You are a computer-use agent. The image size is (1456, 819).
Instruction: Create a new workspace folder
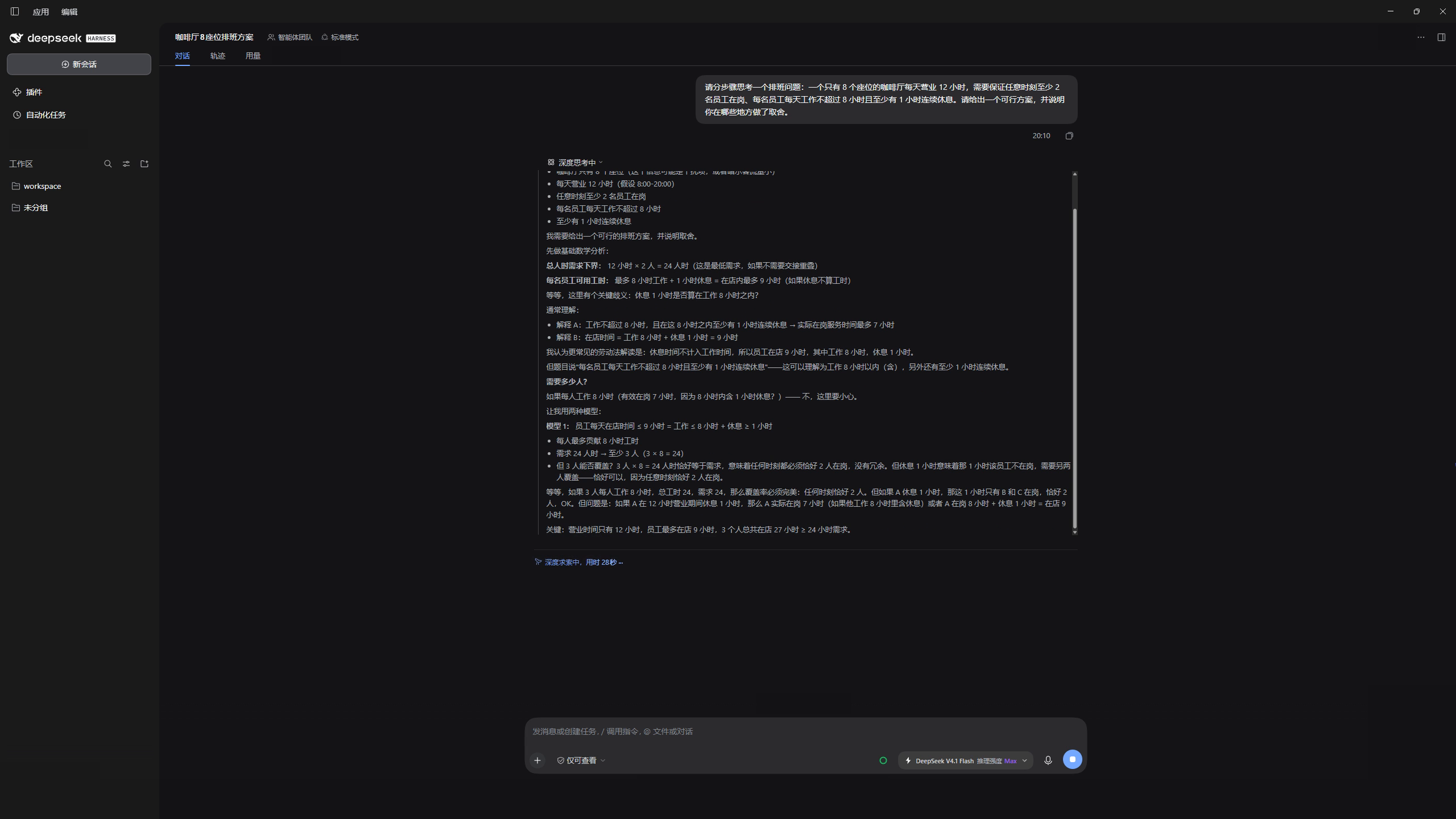[x=144, y=164]
